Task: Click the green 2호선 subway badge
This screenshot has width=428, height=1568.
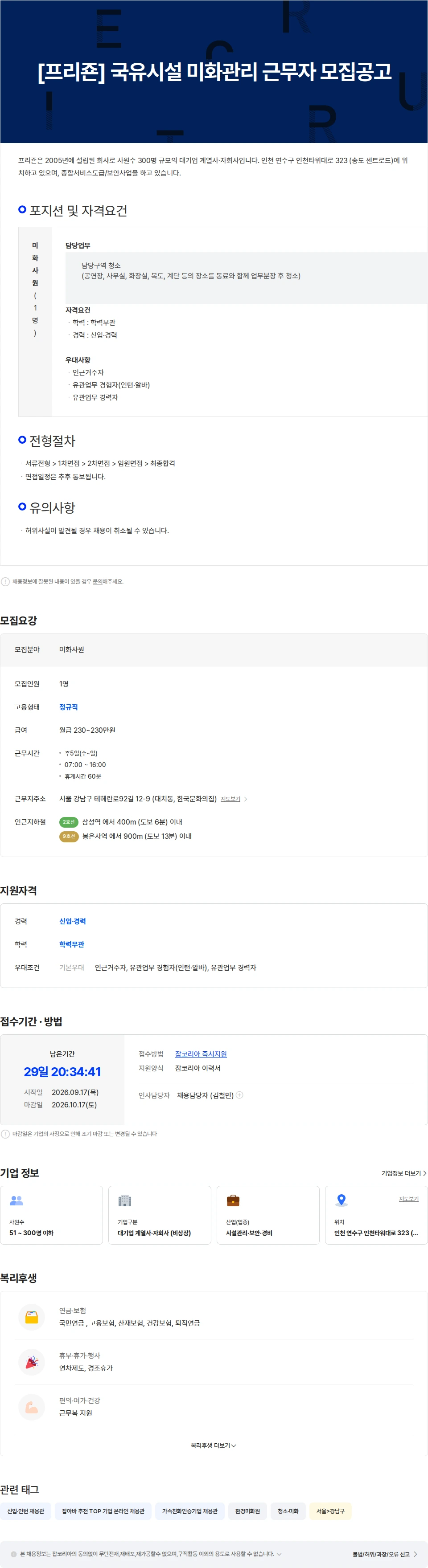Action: tap(69, 822)
